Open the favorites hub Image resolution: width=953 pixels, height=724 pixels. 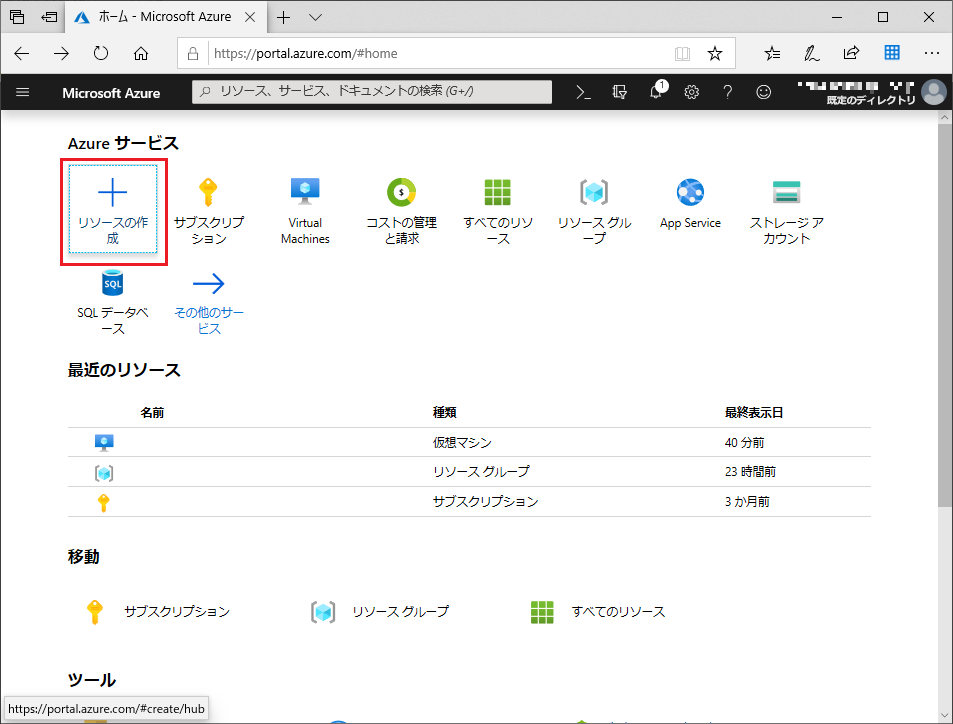(x=772, y=53)
